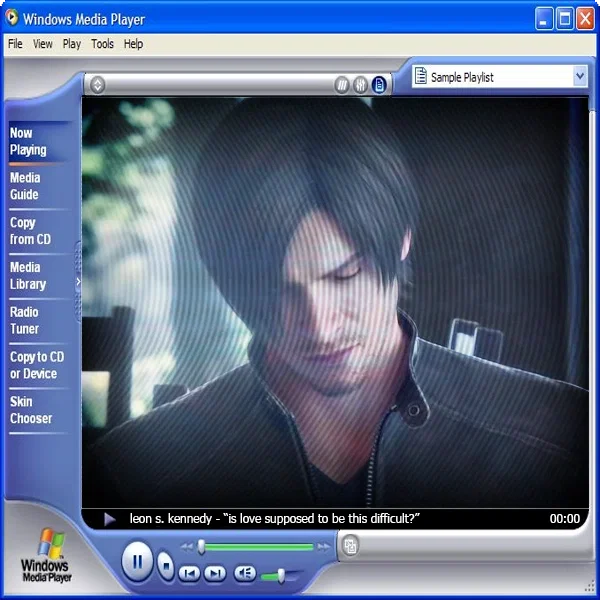Skip to the previous track
Viewport: 600px width, 600px height.
[189, 573]
